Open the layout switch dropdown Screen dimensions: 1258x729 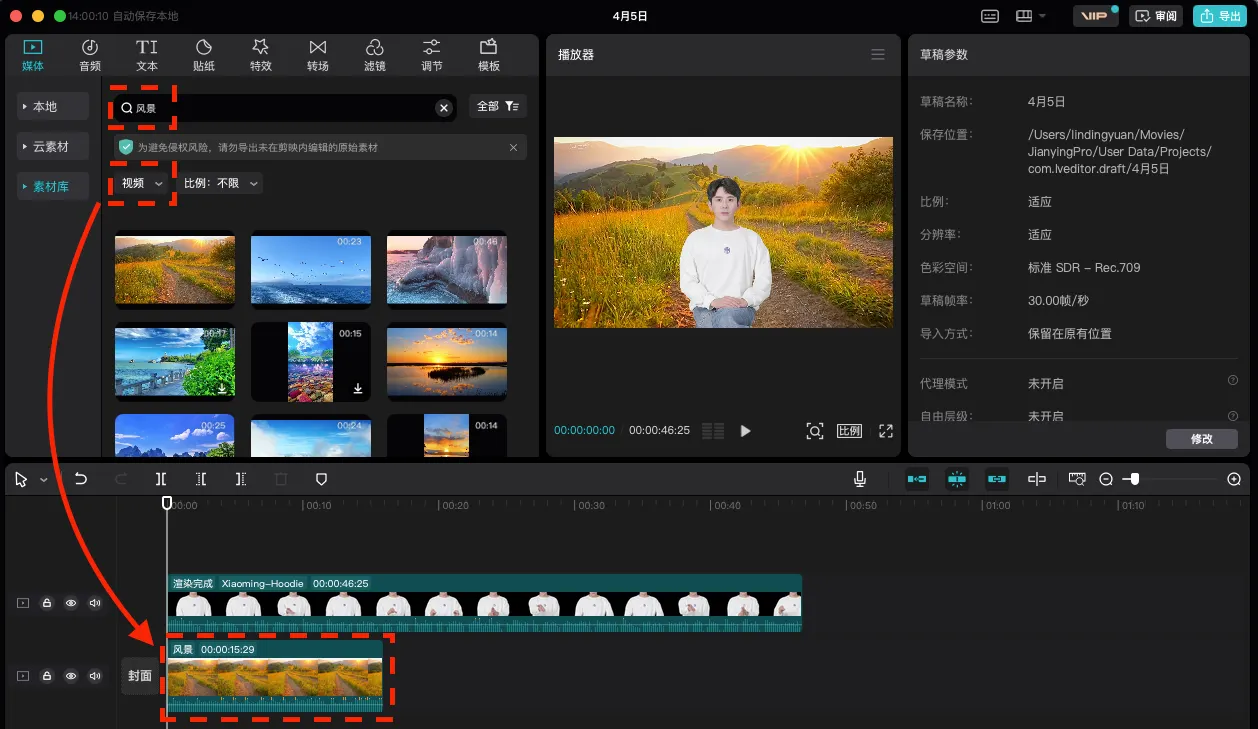[x=1030, y=16]
